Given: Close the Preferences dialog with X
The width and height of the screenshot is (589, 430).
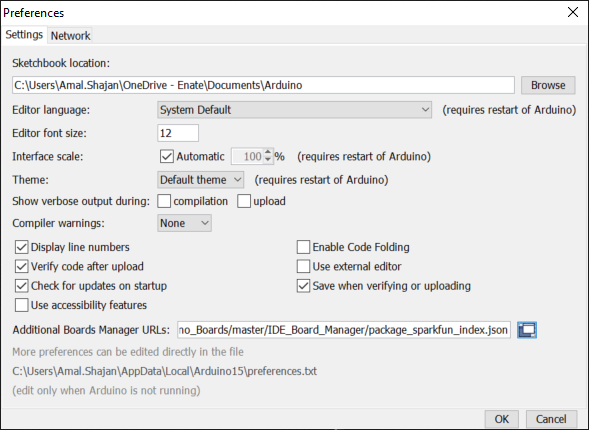Looking at the screenshot, I should pos(573,12).
